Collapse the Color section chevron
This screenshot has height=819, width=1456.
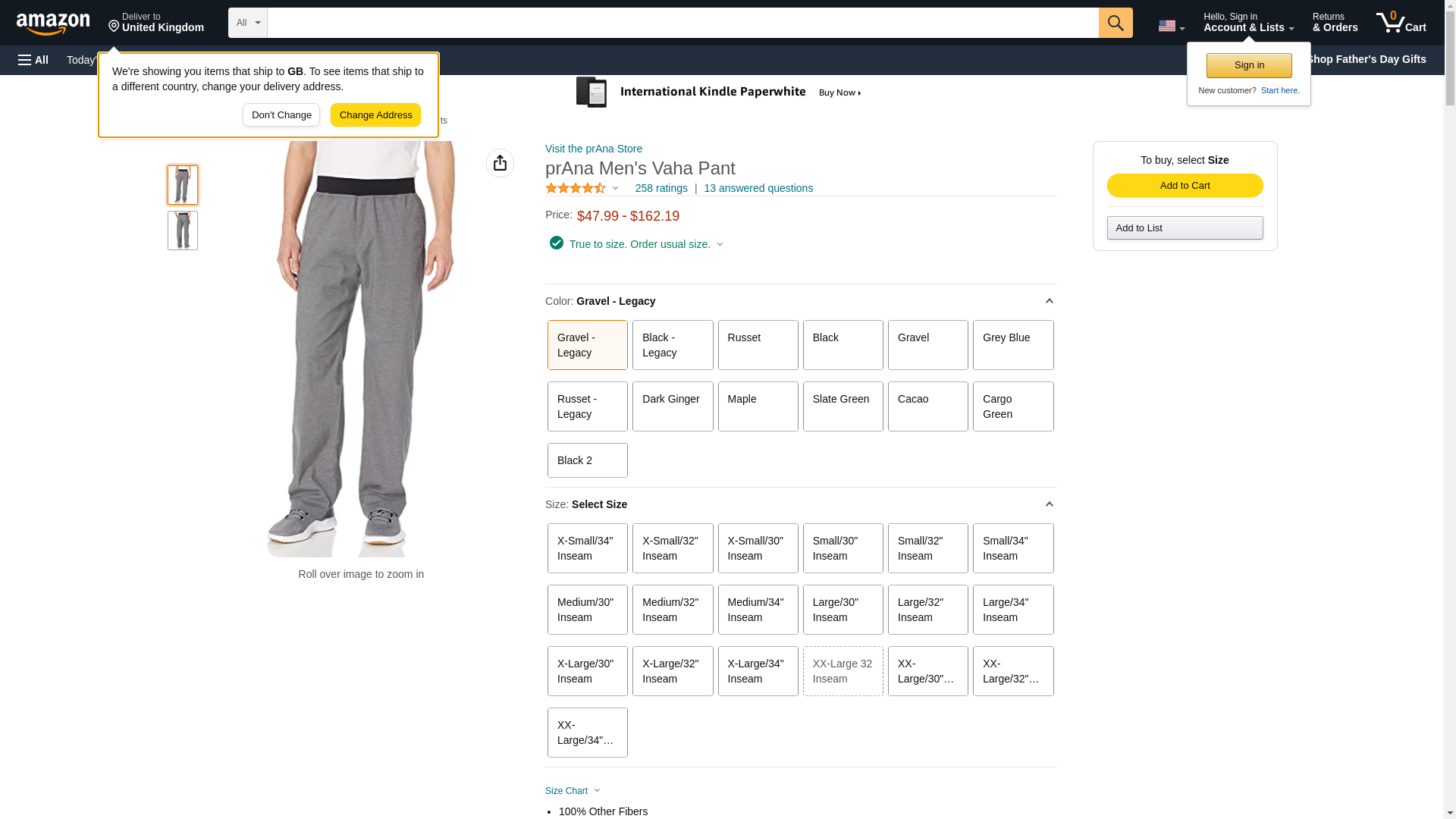click(x=1049, y=301)
